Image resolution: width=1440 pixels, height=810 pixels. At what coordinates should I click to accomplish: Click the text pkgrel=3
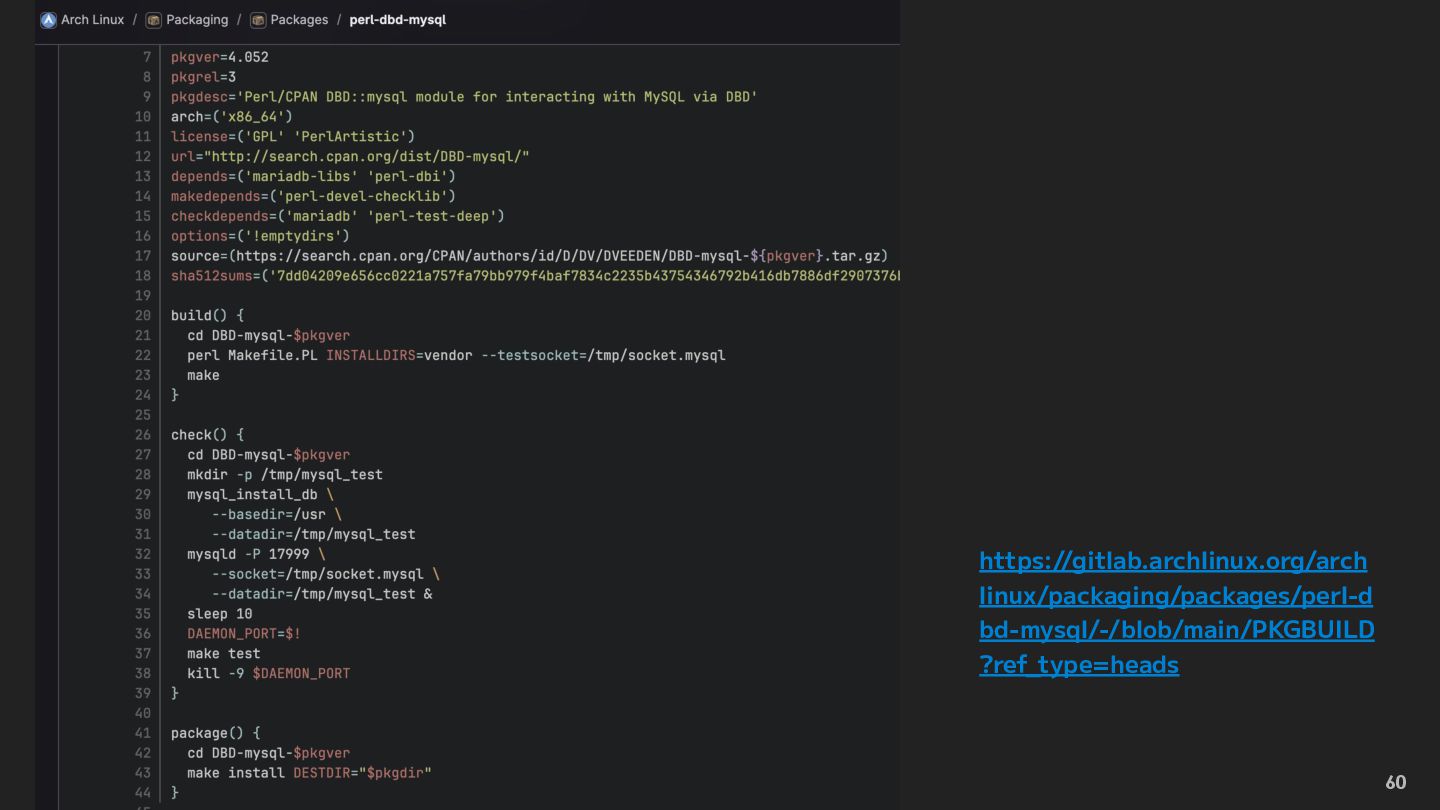[203, 77]
